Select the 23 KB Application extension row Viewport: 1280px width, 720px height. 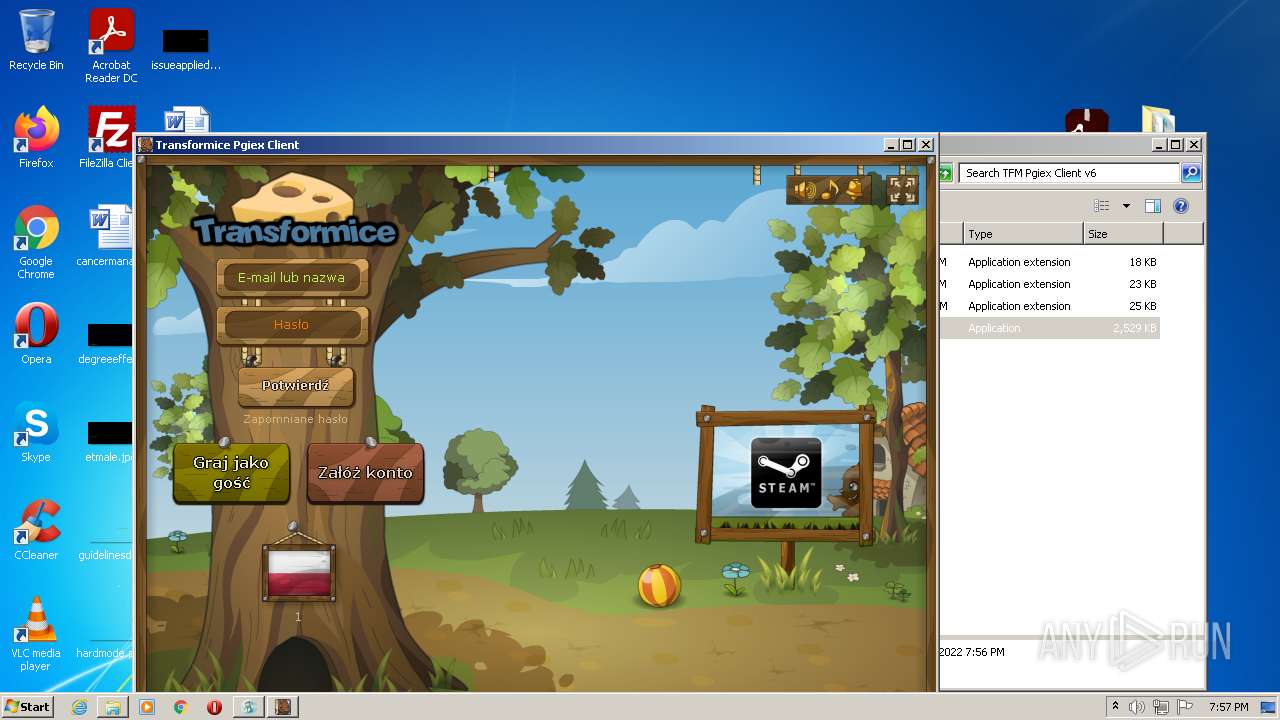click(1049, 284)
